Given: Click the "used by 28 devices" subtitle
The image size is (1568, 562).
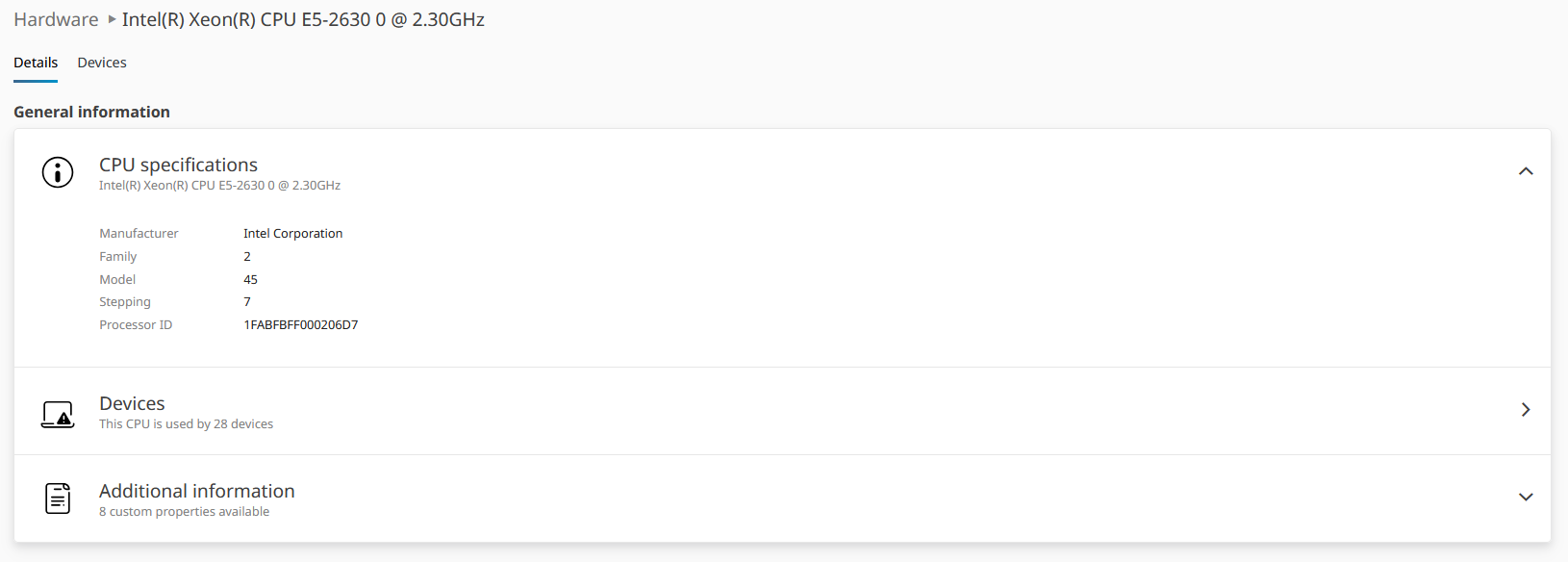Looking at the screenshot, I should (186, 424).
